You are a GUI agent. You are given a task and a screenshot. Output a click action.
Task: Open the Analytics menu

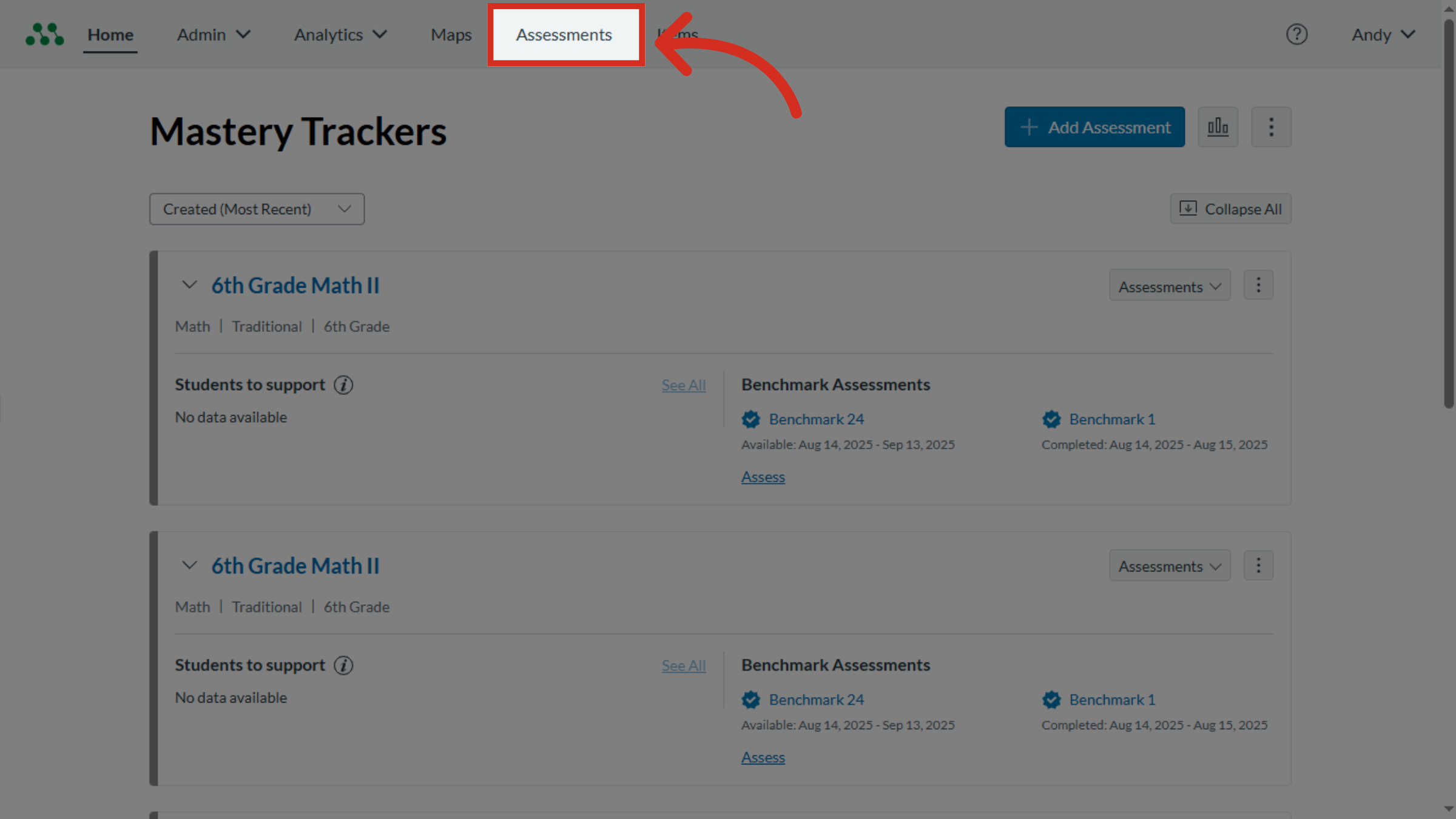pos(340,35)
